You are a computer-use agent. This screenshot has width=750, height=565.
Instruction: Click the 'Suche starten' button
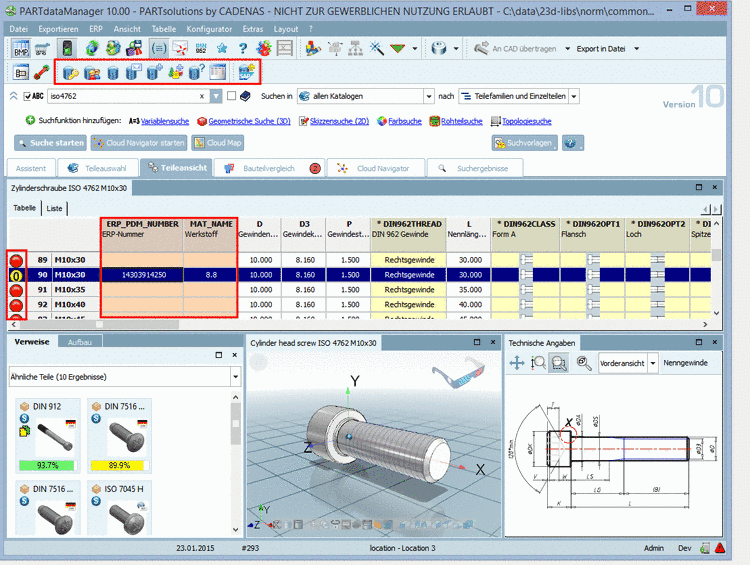pyautogui.click(x=50, y=143)
